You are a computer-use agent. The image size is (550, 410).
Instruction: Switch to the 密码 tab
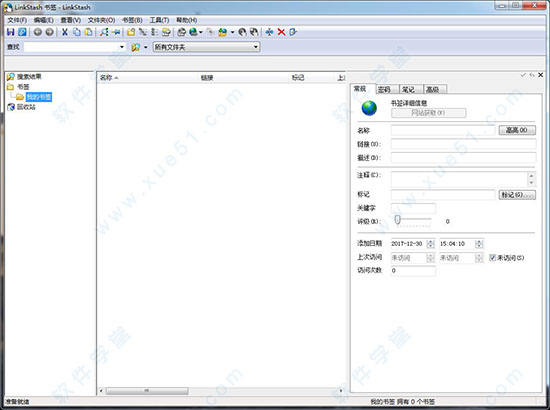click(387, 89)
